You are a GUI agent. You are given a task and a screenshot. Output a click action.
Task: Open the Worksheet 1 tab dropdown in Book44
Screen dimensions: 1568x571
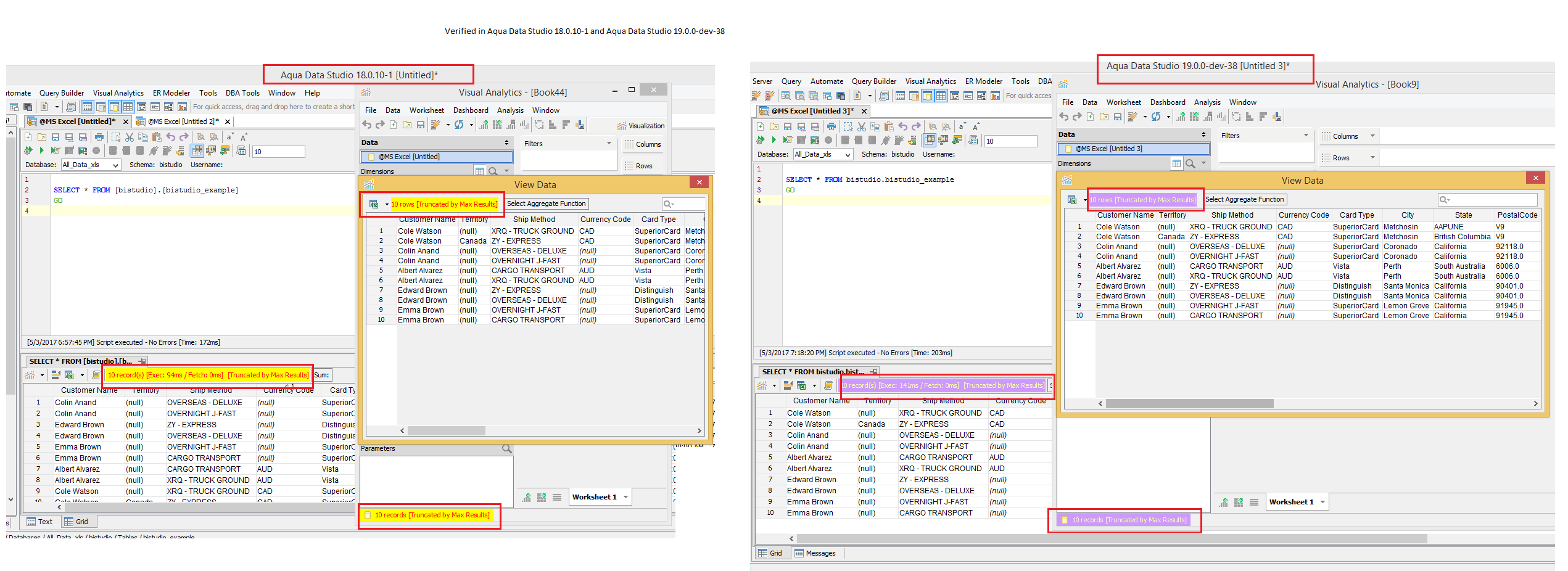[x=625, y=497]
